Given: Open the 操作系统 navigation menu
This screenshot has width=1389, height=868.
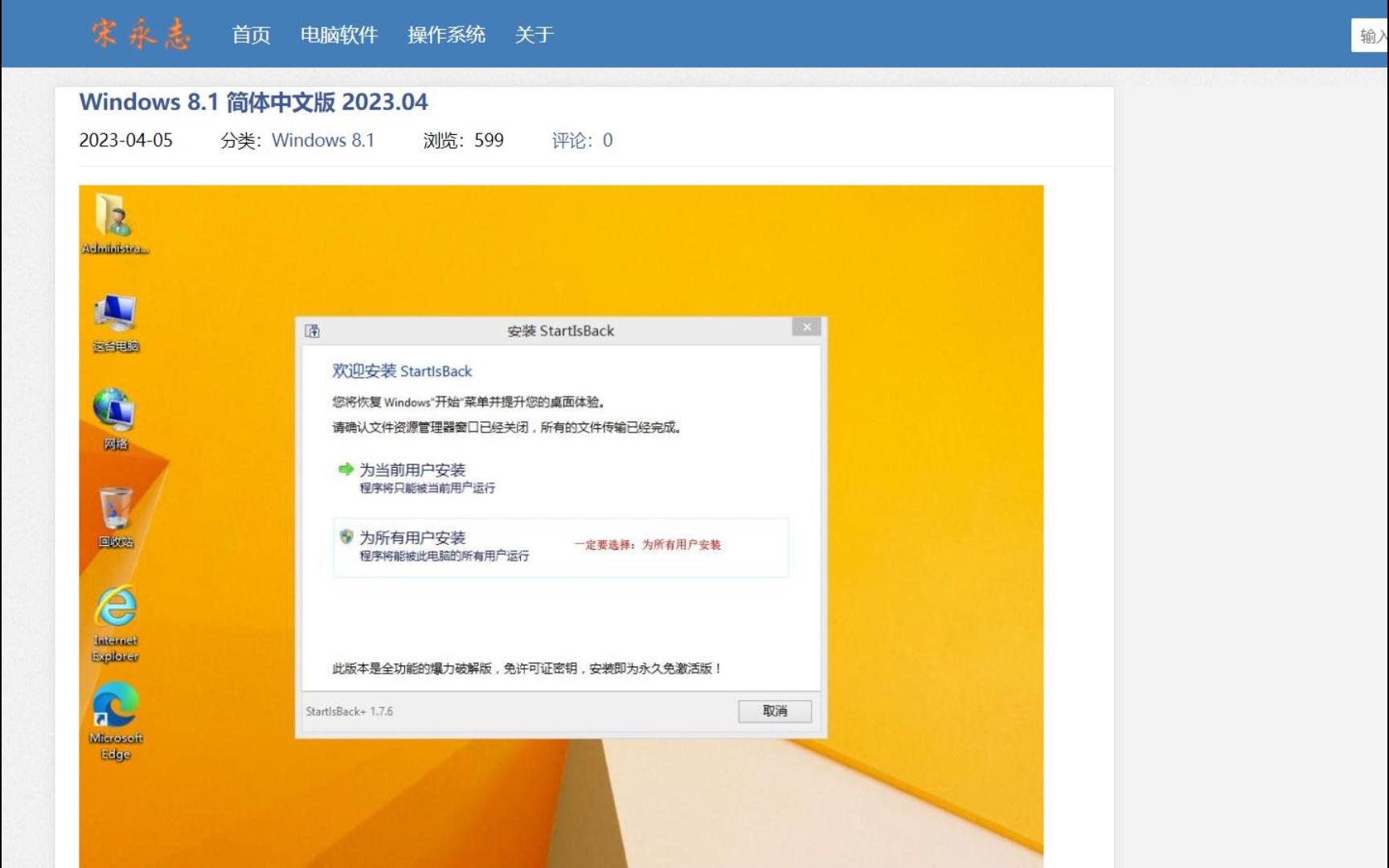Looking at the screenshot, I should click(446, 35).
